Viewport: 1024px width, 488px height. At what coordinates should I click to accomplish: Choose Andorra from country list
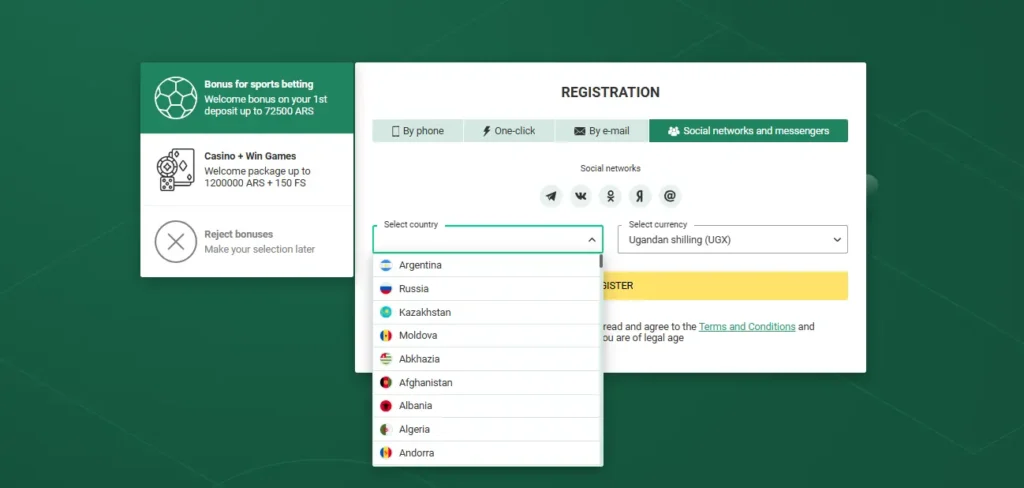pyautogui.click(x=486, y=453)
